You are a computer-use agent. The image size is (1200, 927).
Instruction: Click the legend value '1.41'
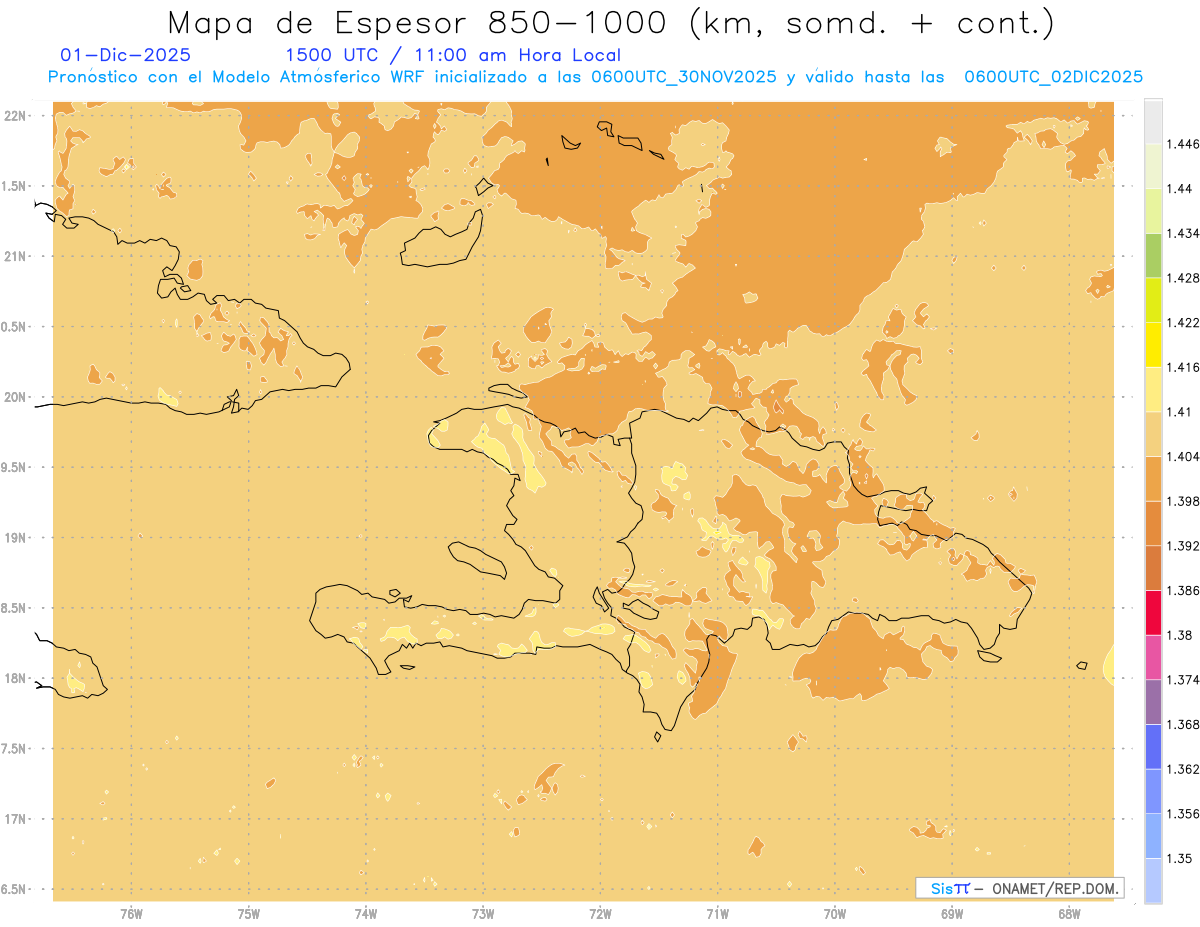point(1181,412)
